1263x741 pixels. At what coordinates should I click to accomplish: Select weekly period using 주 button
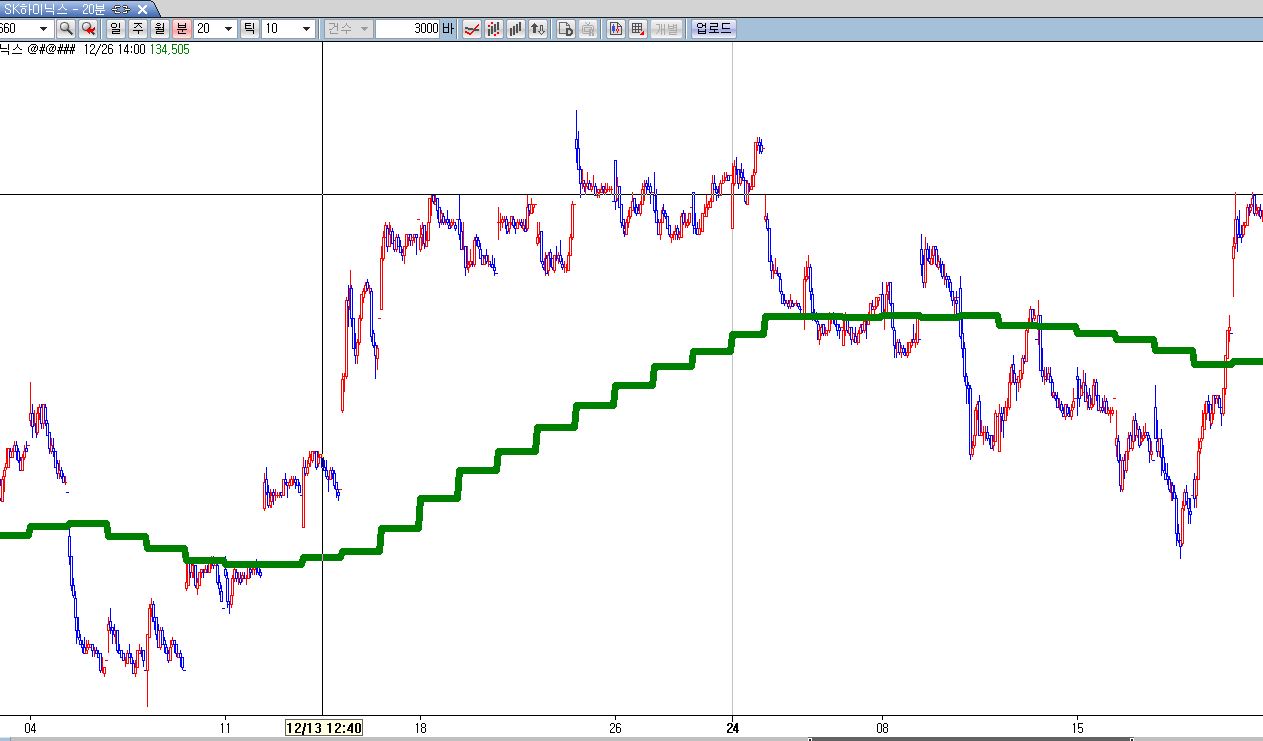tap(138, 29)
